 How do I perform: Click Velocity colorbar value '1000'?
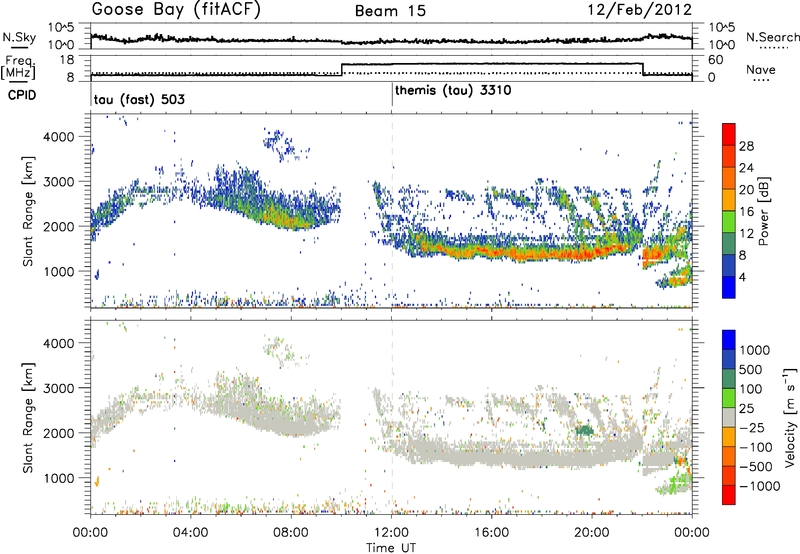(x=754, y=350)
